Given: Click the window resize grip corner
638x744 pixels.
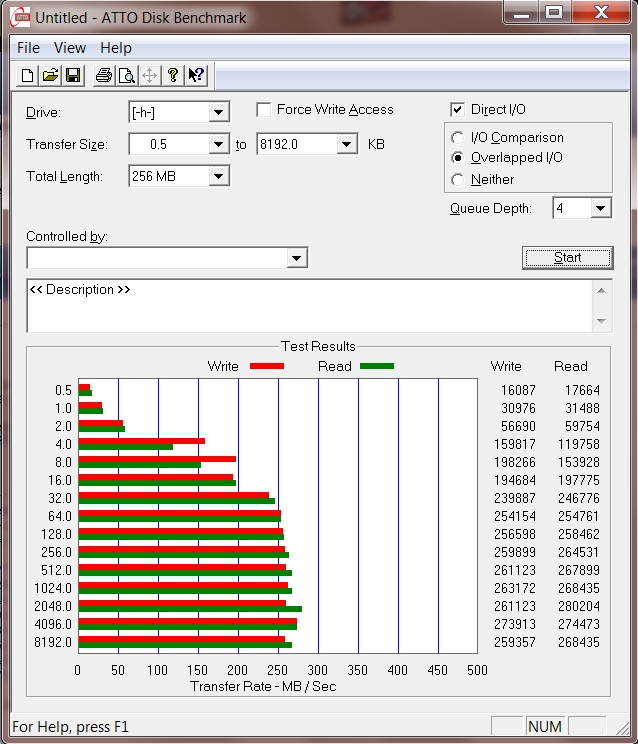Looking at the screenshot, I should [x=622, y=728].
